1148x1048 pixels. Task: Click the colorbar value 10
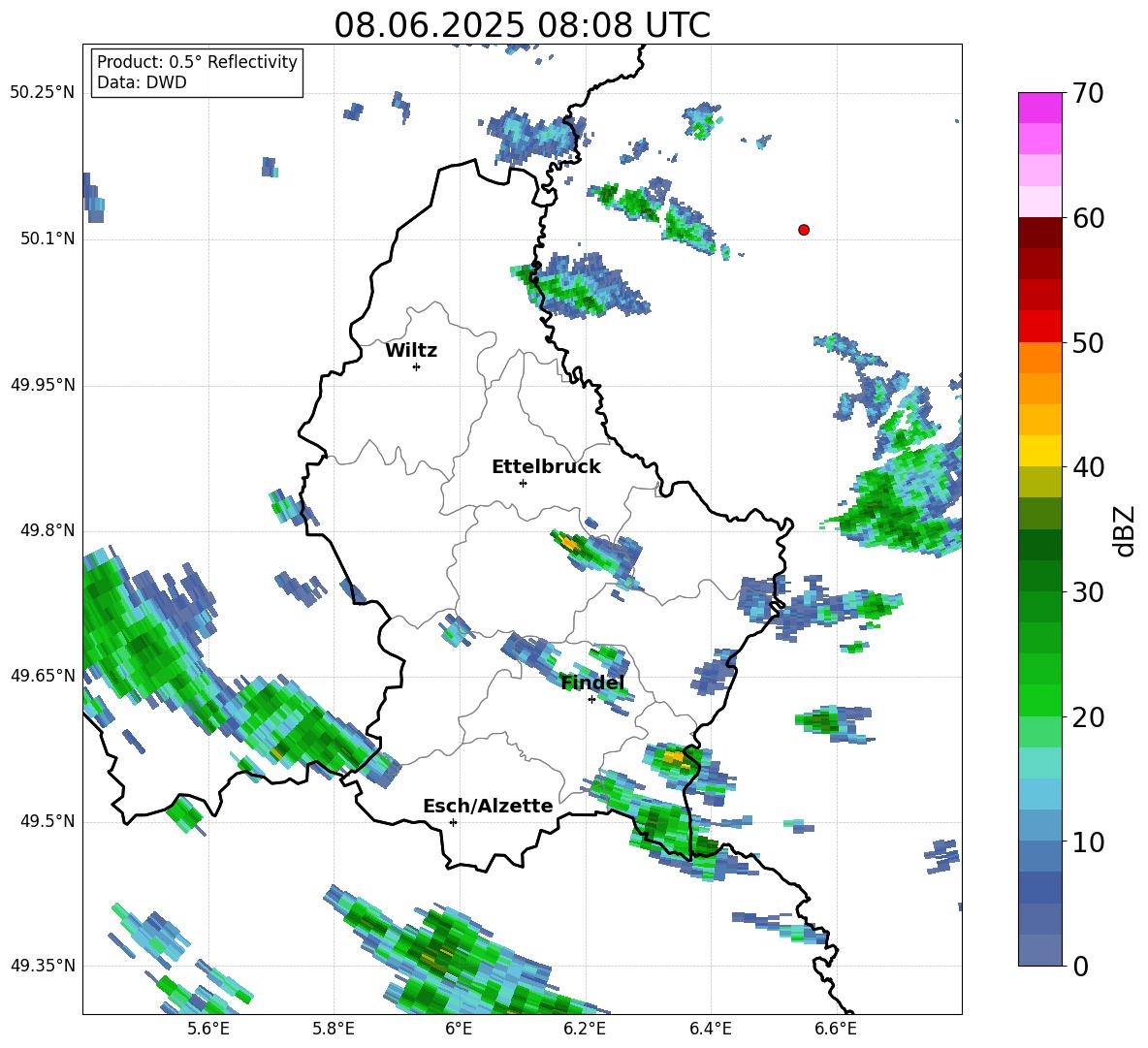coord(1087,842)
